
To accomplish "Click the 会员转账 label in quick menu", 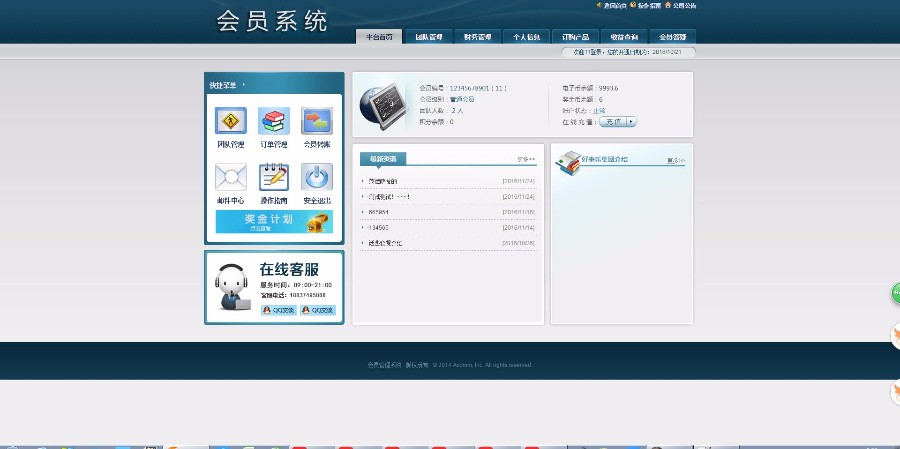I will point(317,145).
